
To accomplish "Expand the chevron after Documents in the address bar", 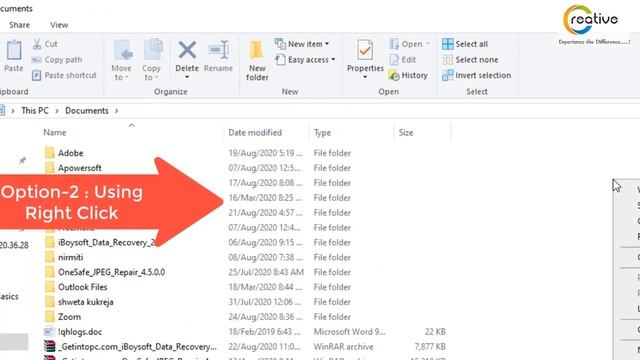I will tap(116, 111).
